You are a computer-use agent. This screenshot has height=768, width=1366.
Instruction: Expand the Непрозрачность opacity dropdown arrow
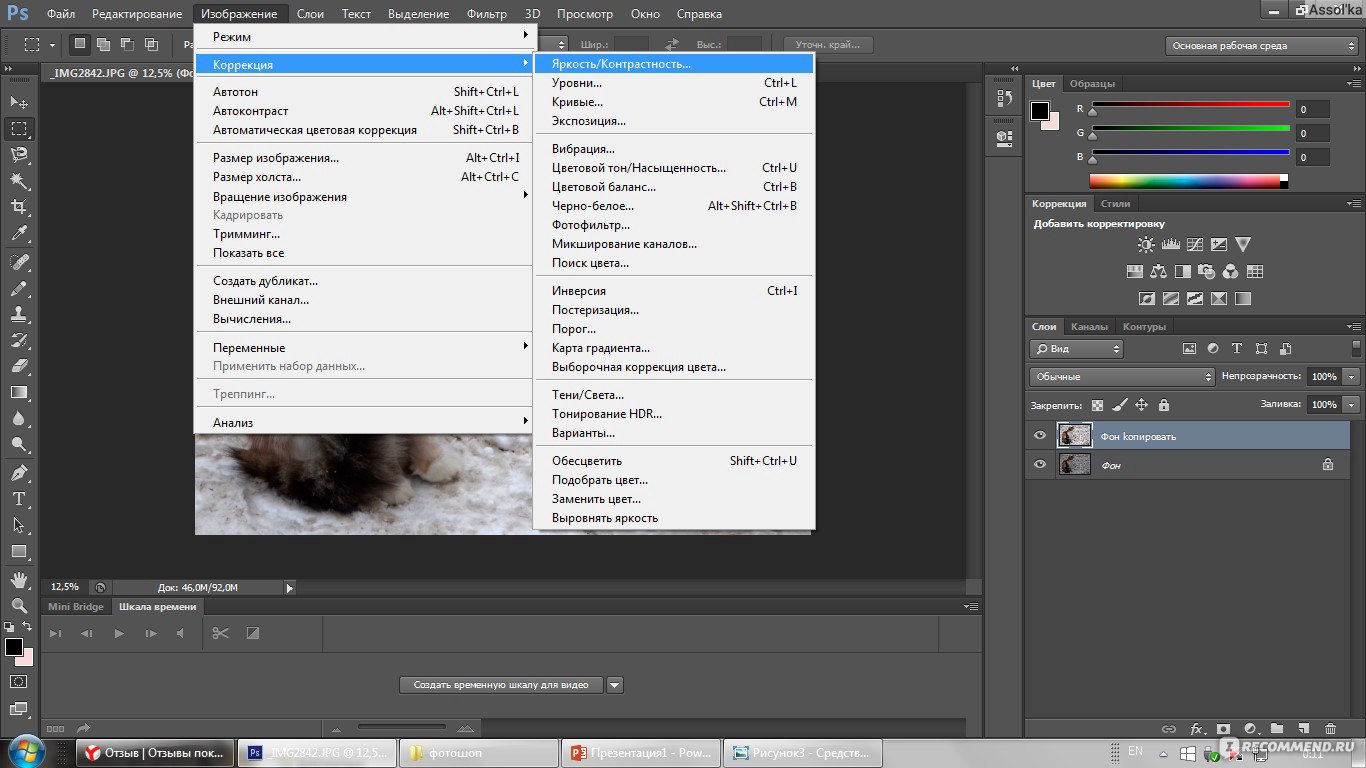click(1352, 377)
